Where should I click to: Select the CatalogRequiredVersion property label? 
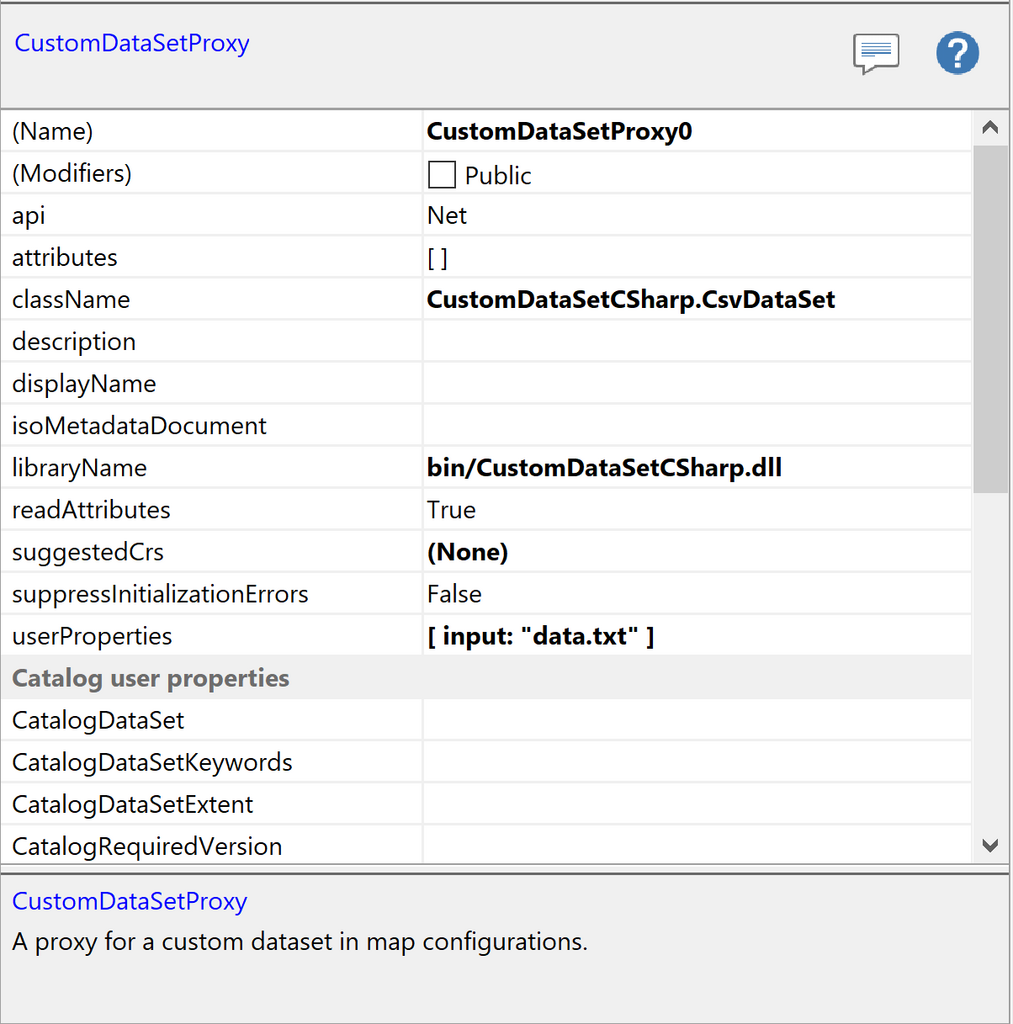147,846
